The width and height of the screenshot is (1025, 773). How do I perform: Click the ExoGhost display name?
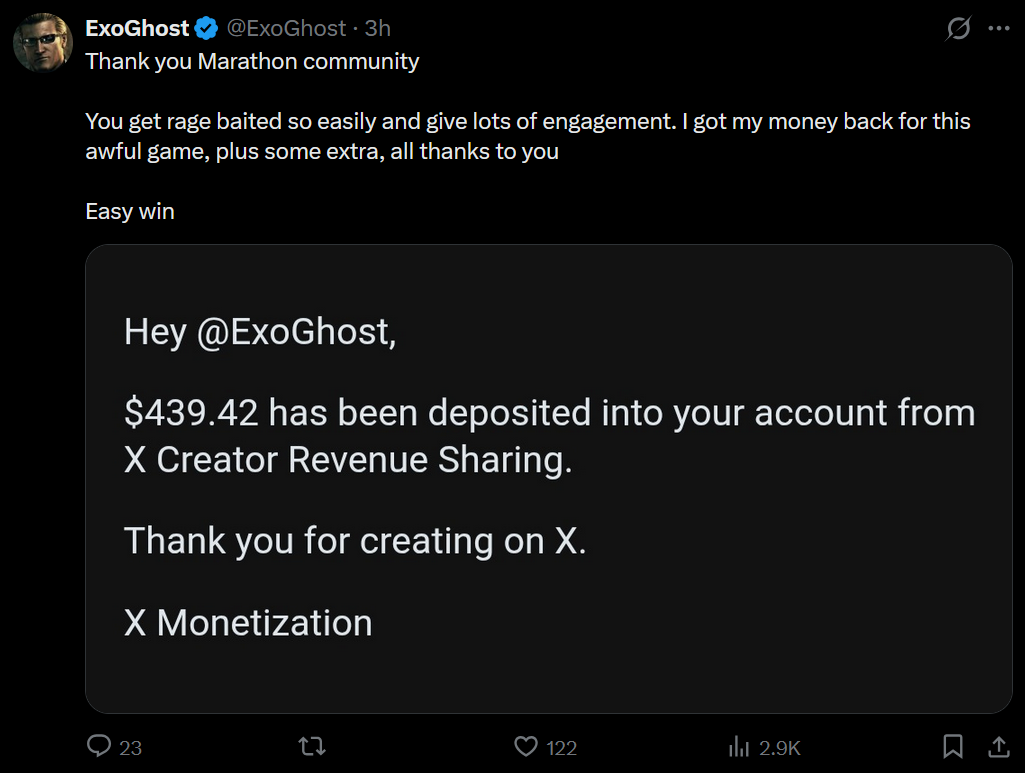click(x=137, y=28)
